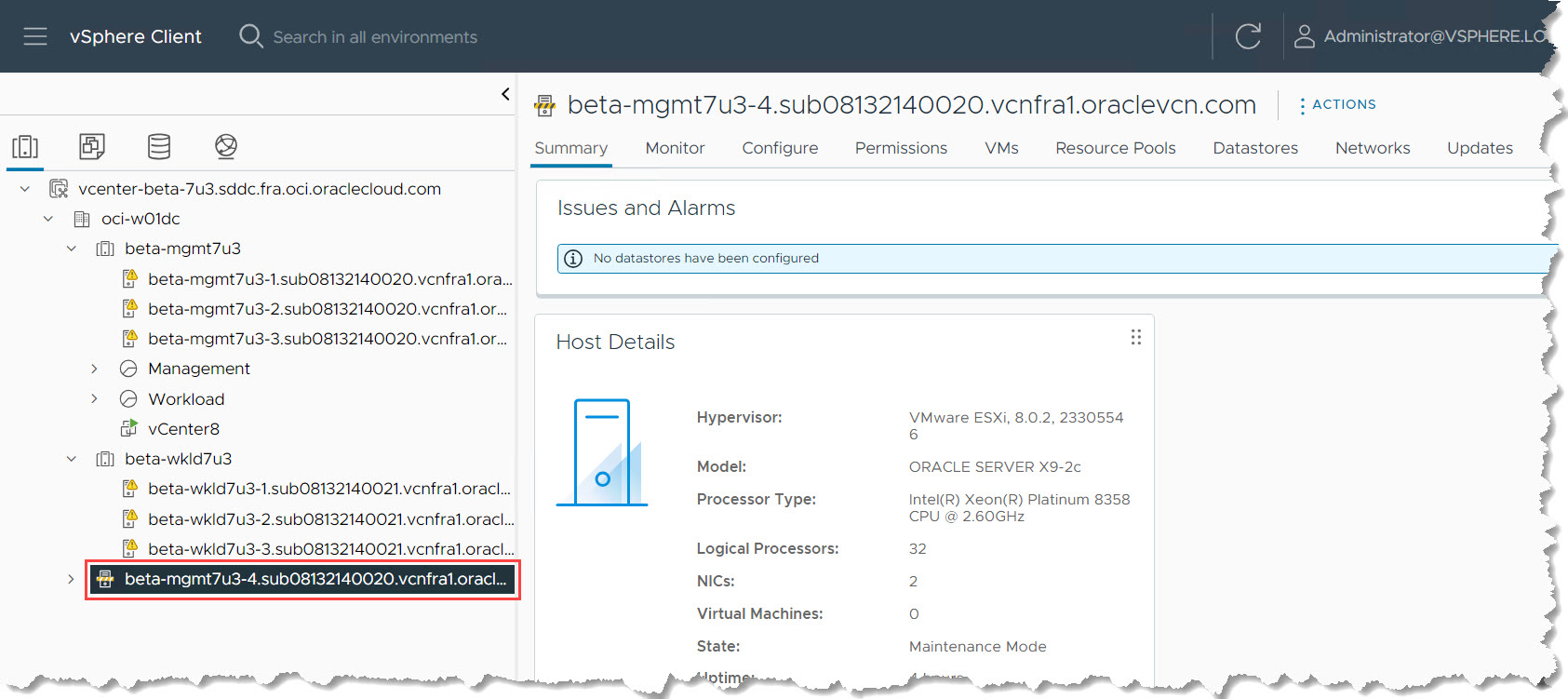Click warning host icon for beta-mgmt7u3-3
The image size is (1568, 699).
129,338
